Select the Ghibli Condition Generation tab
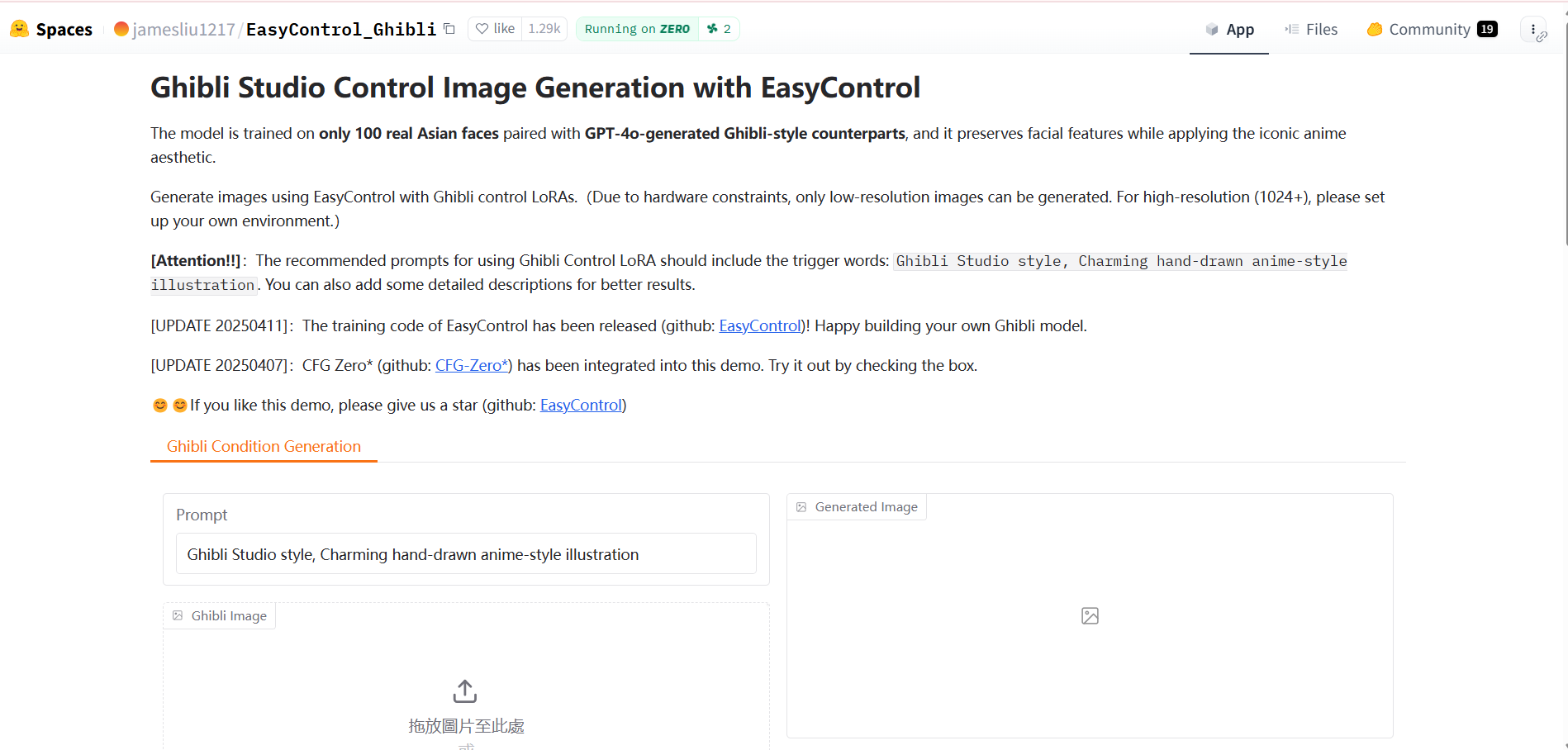The height and width of the screenshot is (750, 1568). pyautogui.click(x=264, y=446)
